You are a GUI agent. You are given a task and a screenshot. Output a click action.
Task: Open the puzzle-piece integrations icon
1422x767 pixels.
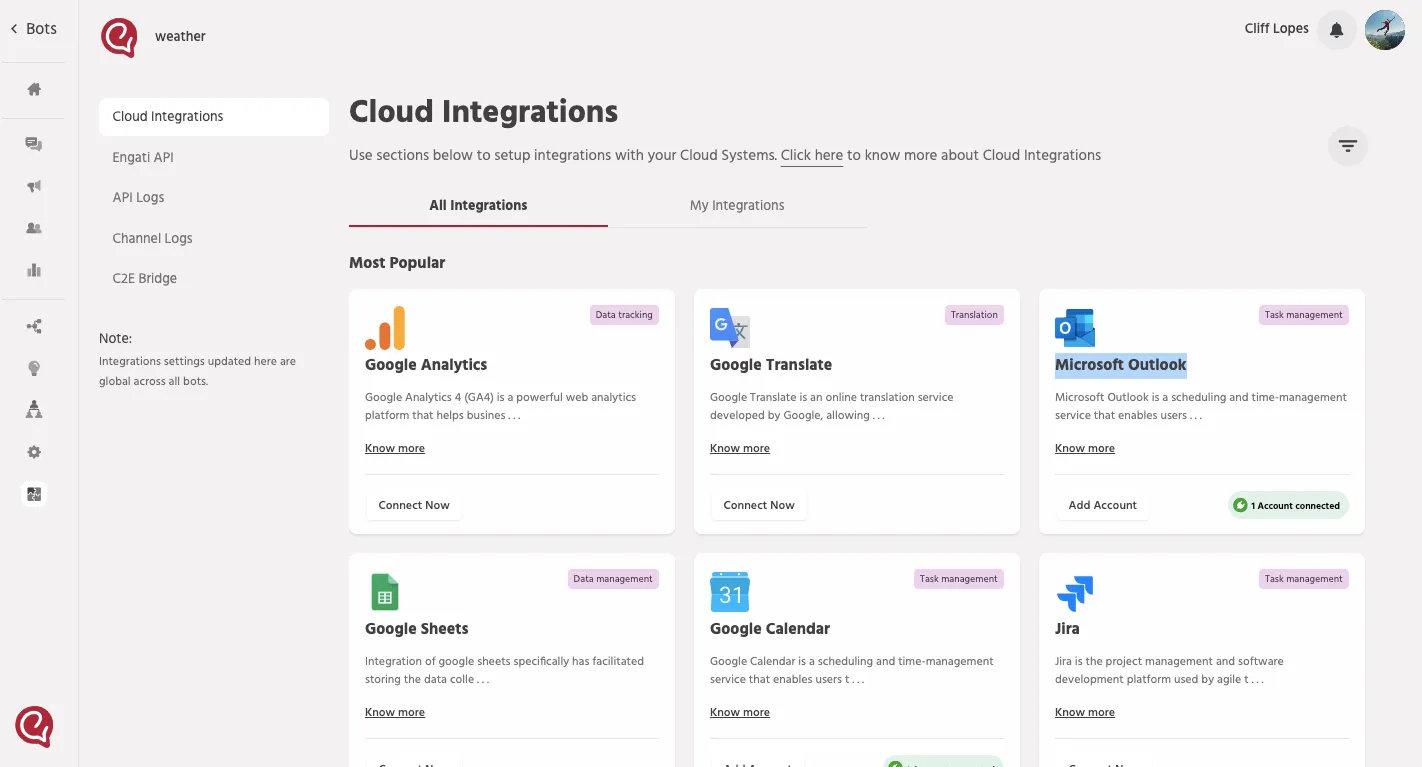click(34, 494)
